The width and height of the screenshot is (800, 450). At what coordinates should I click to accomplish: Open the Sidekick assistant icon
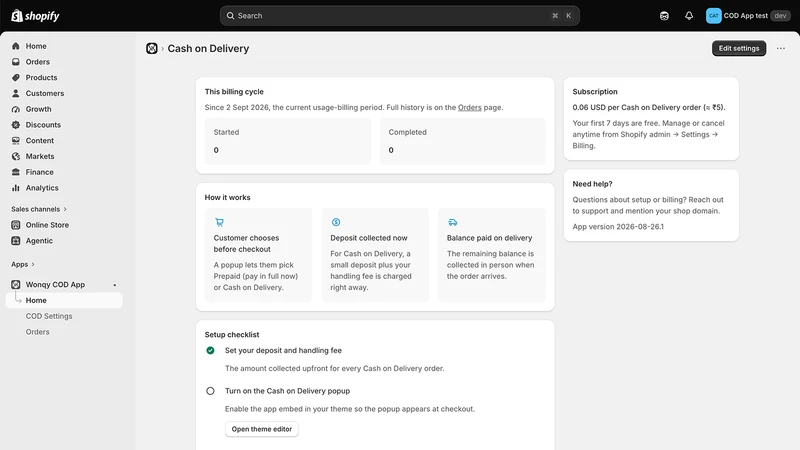tap(664, 16)
